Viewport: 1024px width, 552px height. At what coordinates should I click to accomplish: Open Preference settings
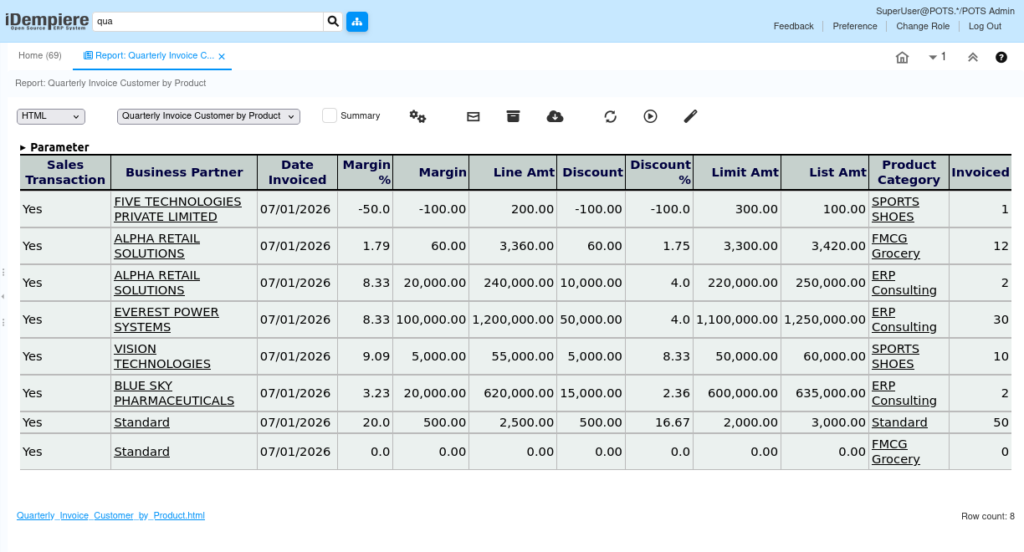(x=855, y=26)
